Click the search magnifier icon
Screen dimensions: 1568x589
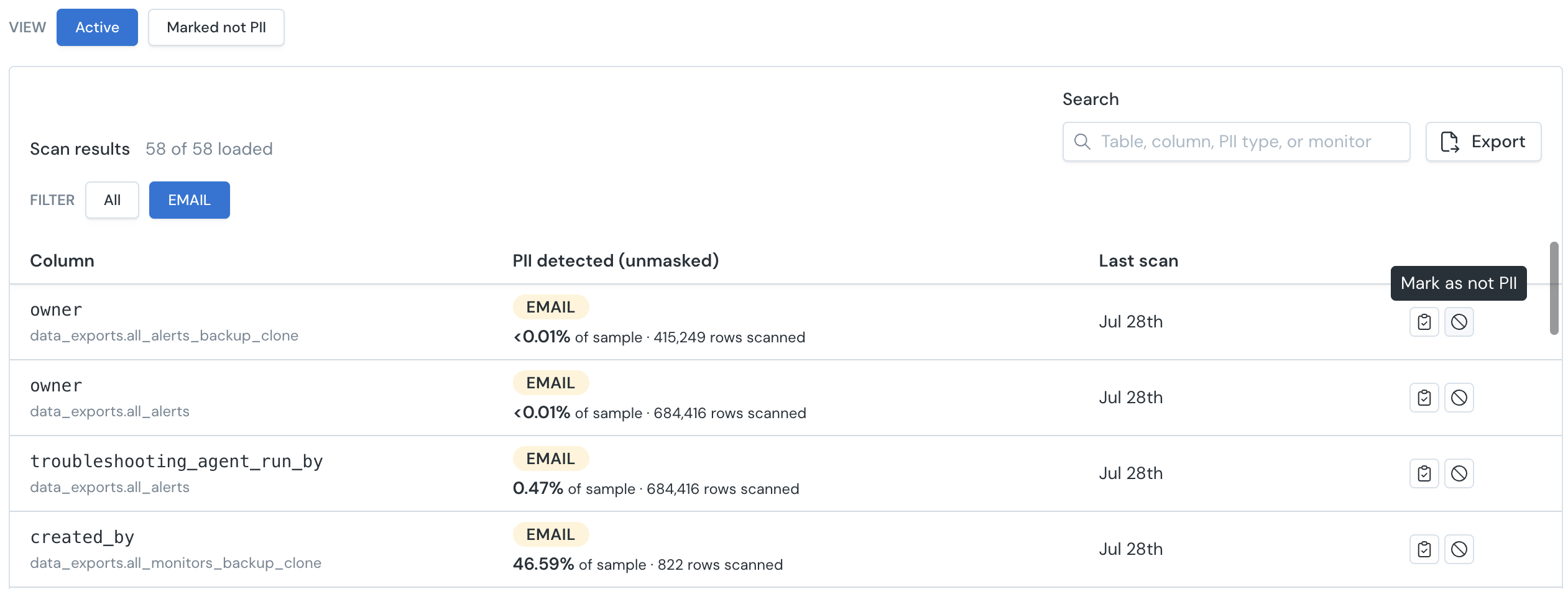click(1082, 142)
